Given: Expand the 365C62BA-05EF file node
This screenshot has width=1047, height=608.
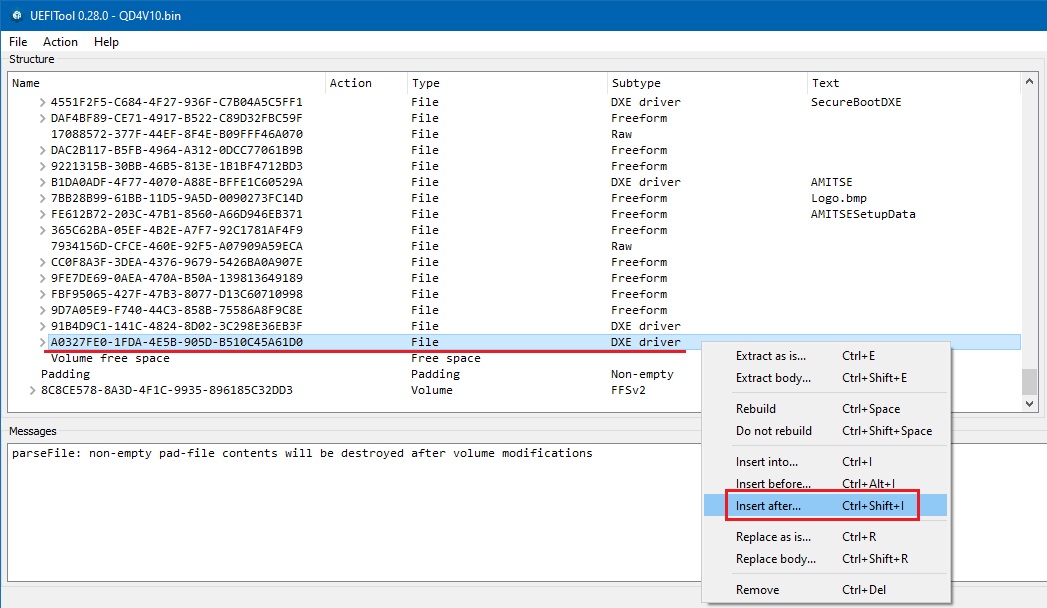Looking at the screenshot, I should point(43,230).
